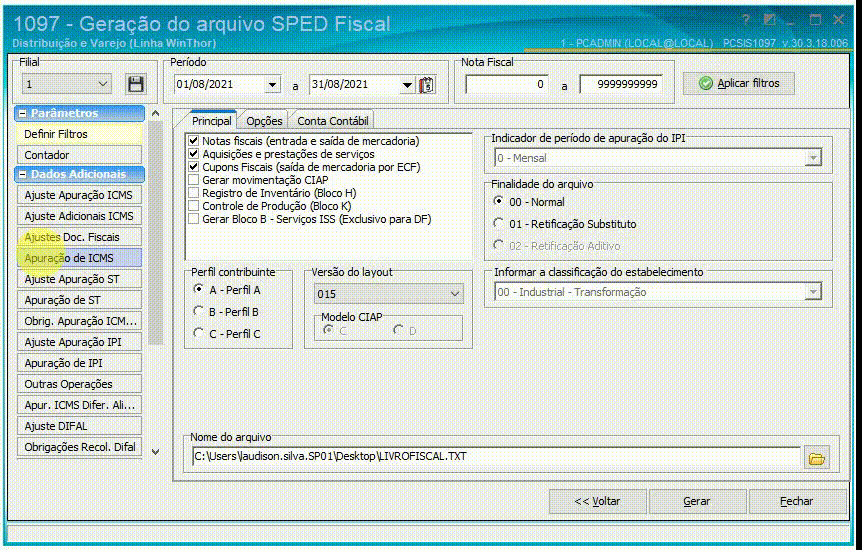Collapse the Dados Adicionais section
This screenshot has width=862, height=550.
click(23, 174)
